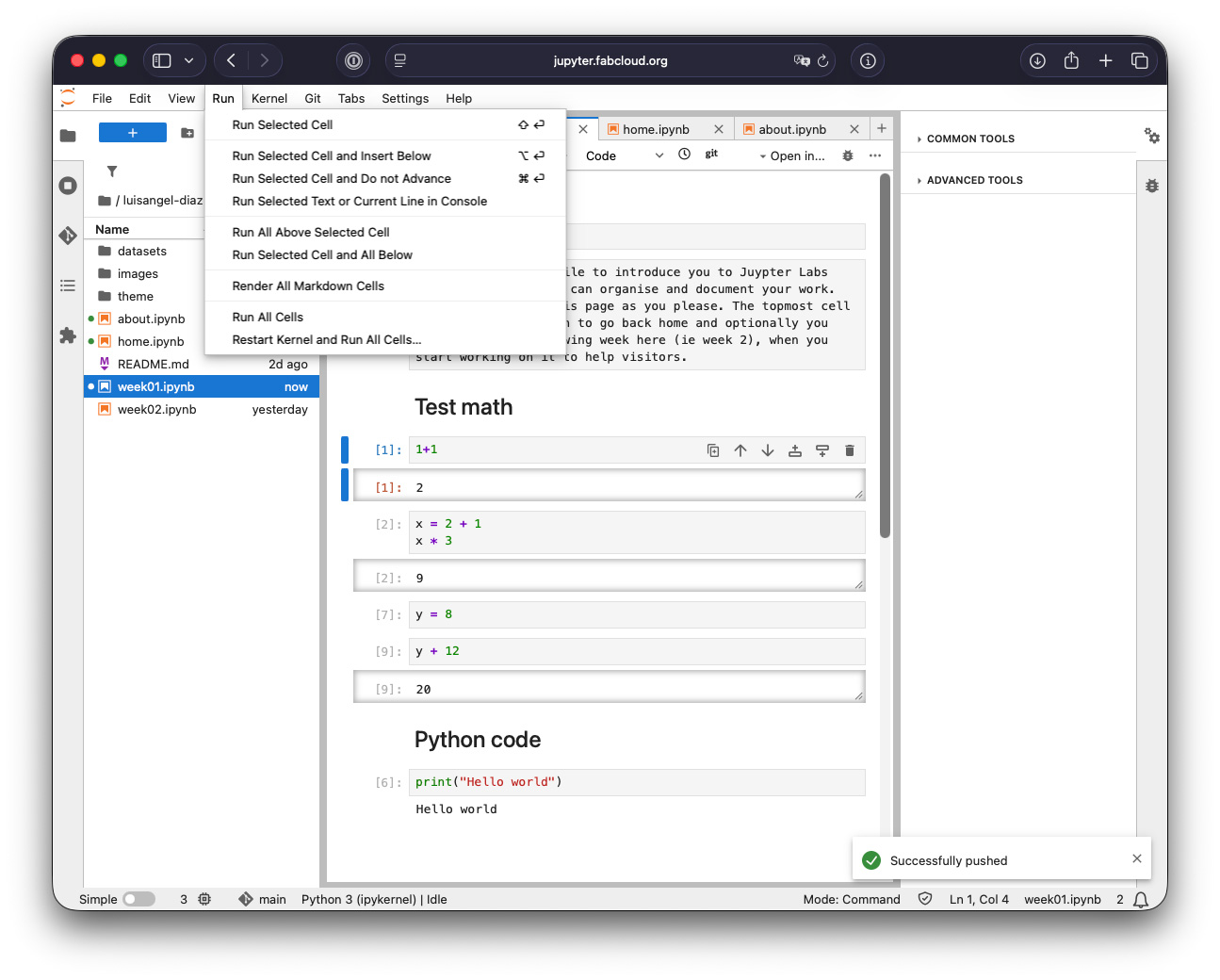Open the Running Terminals and Kernels panel
Image resolution: width=1220 pixels, height=980 pixels.
[68, 186]
